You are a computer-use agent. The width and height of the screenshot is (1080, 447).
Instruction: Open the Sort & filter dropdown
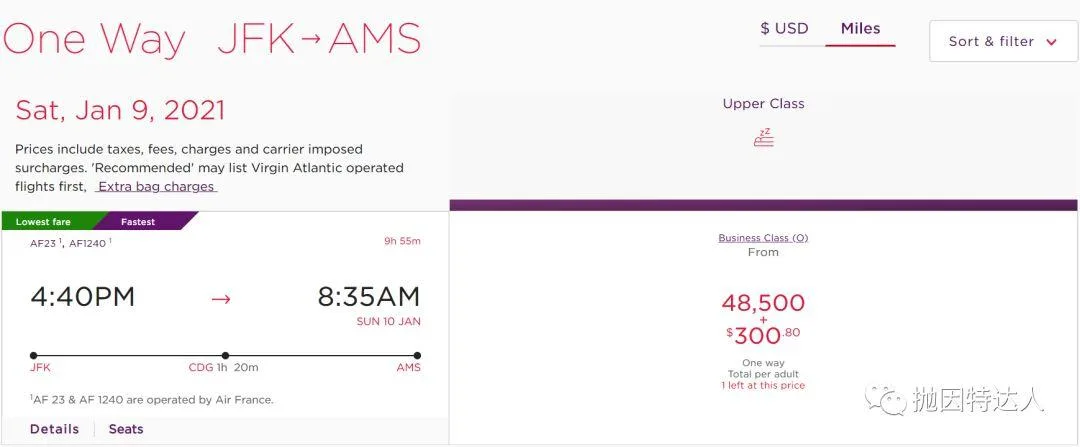click(x=1003, y=41)
